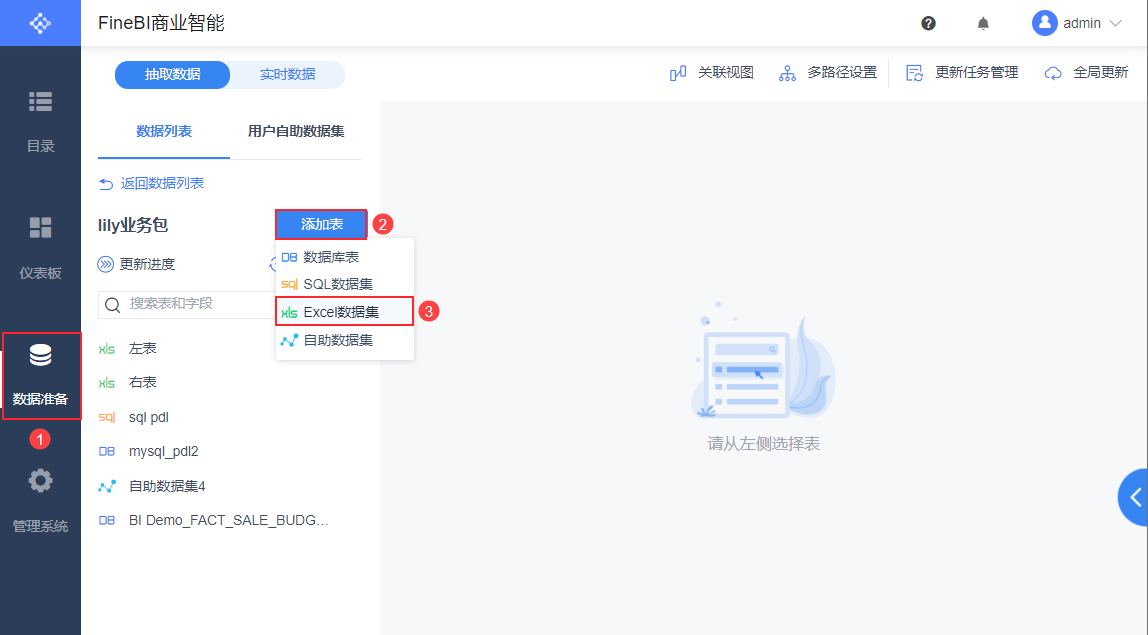Select the 抽取数据 option
The width and height of the screenshot is (1148, 635).
coord(170,75)
